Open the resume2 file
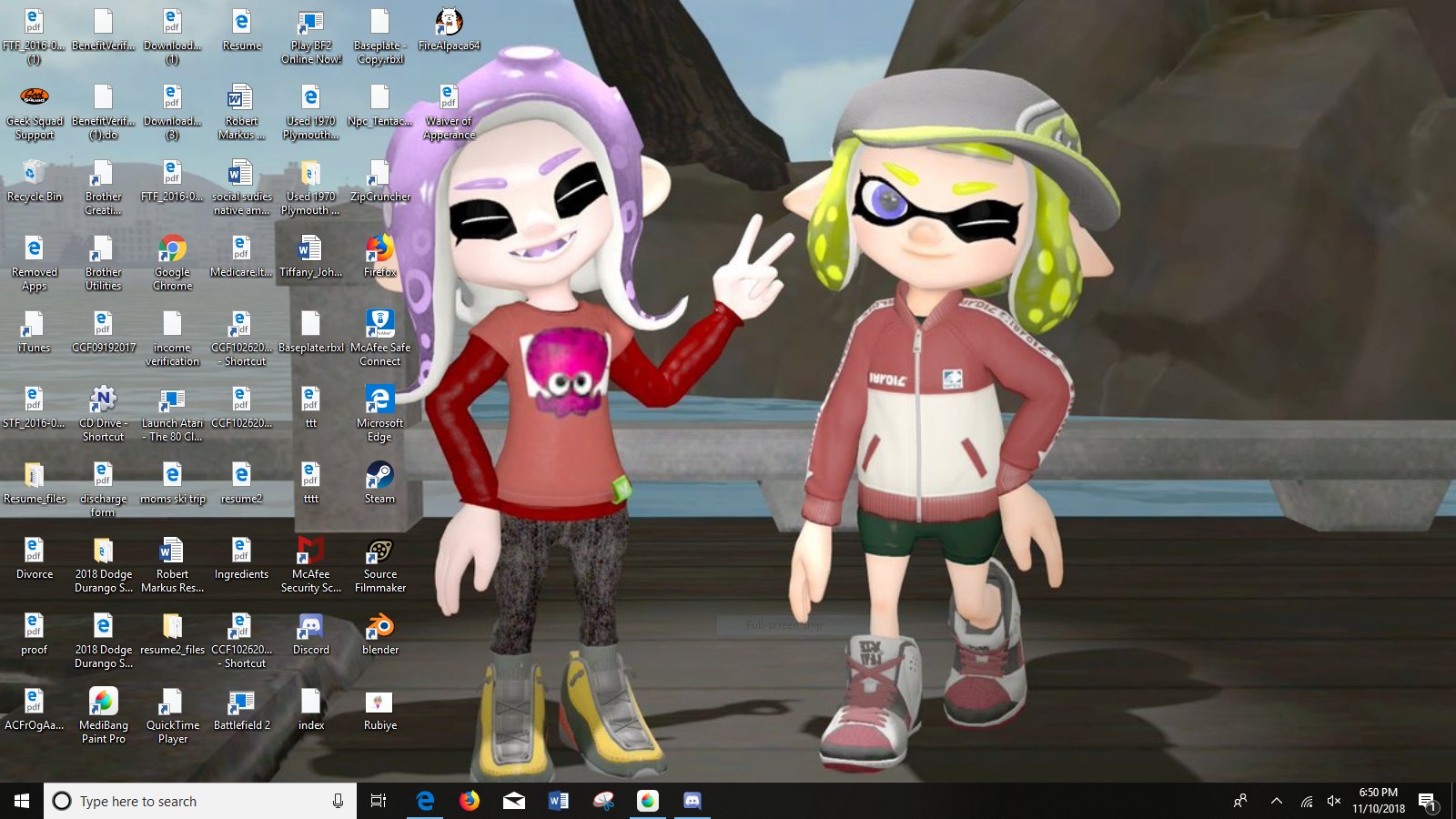1456x819 pixels. point(241,482)
